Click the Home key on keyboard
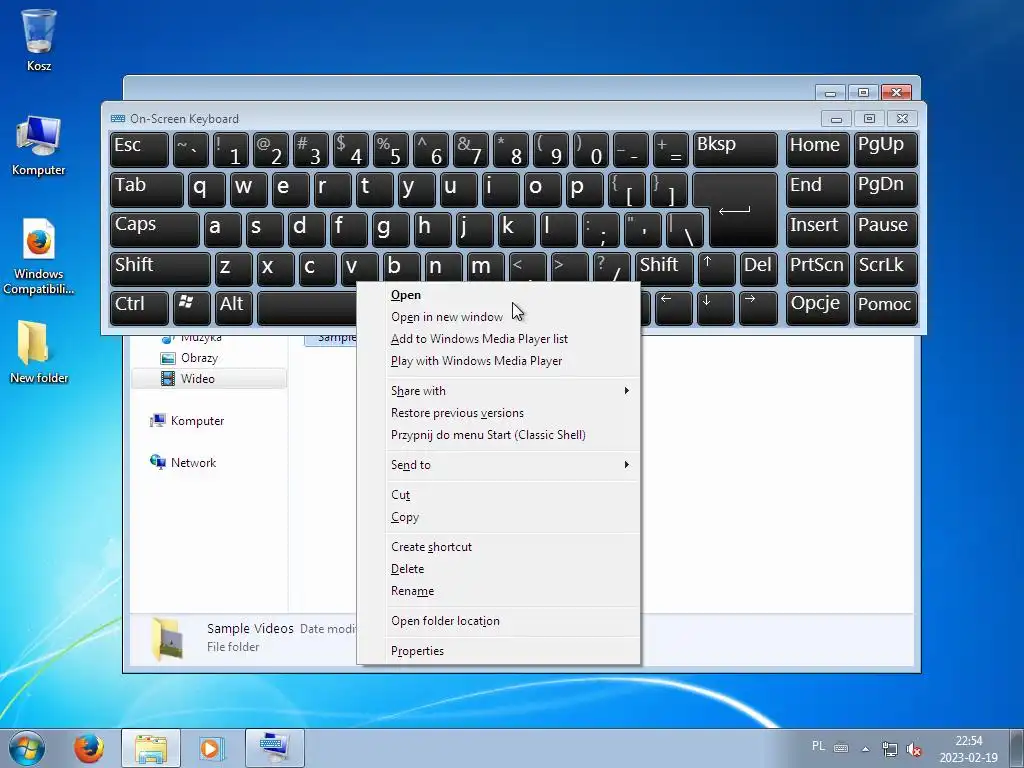The height and width of the screenshot is (768, 1024). pos(818,150)
